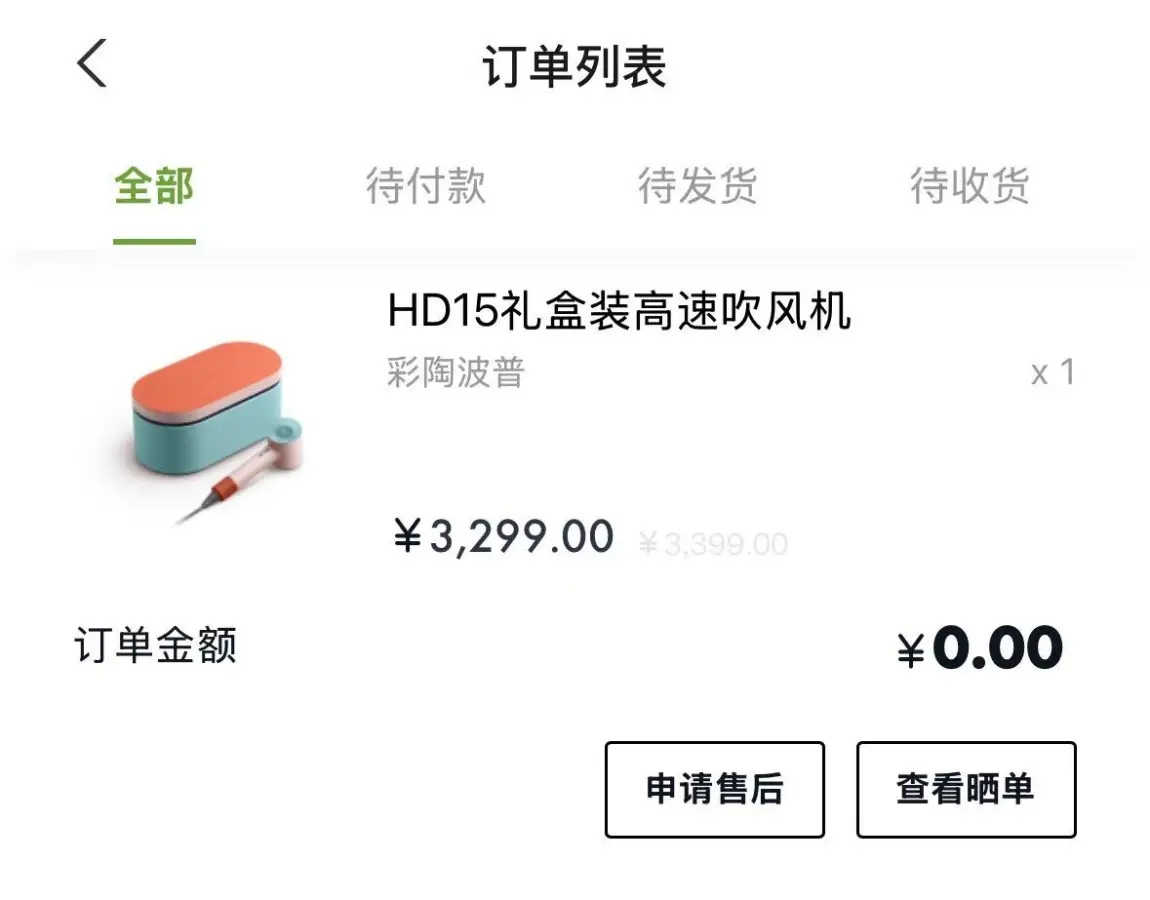Image resolution: width=1150 pixels, height=900 pixels.
Task: Go back using the top-left arrow
Action: (x=92, y=64)
